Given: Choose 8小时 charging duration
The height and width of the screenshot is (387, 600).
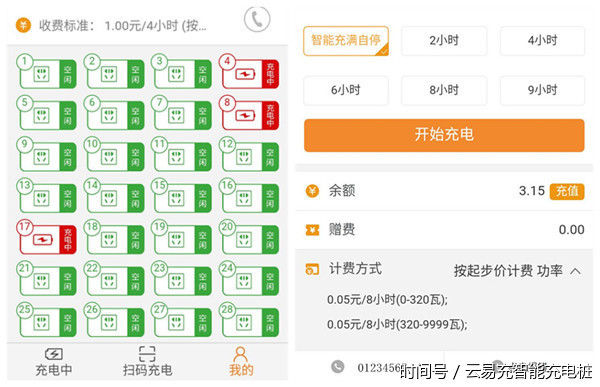Looking at the screenshot, I should point(444,90).
